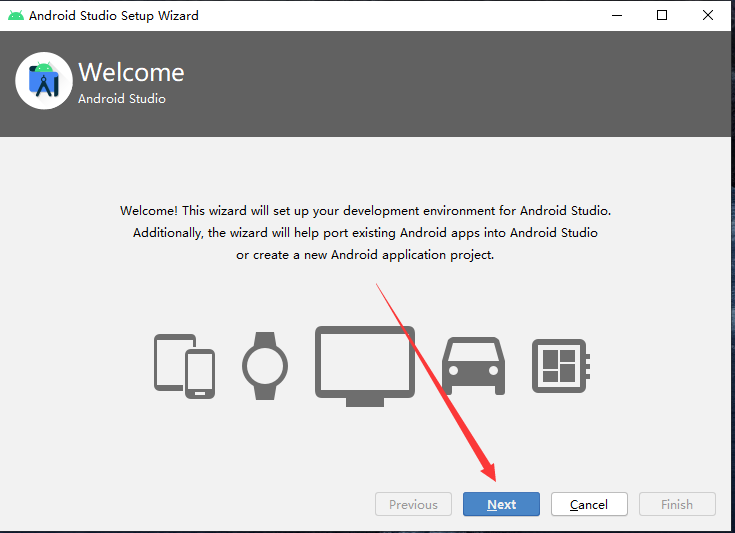Minimize the Setup Wizard window

point(617,15)
